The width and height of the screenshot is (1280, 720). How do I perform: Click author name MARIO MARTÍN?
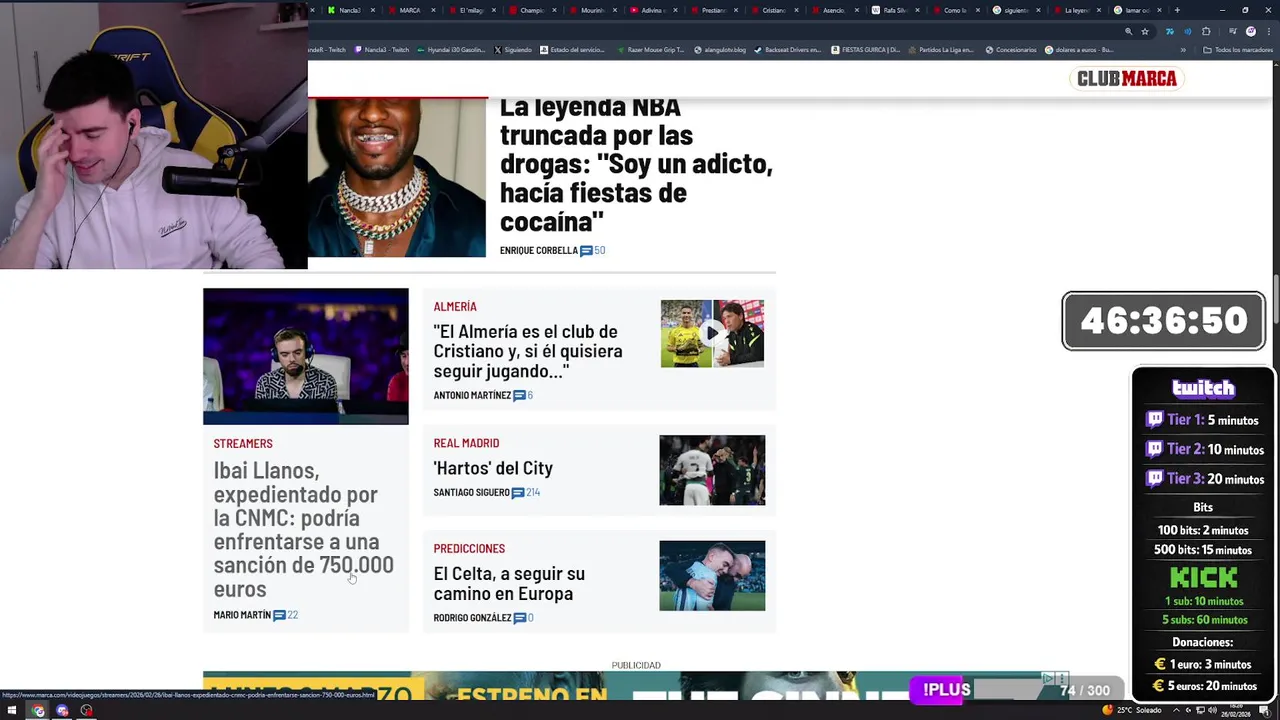coord(242,615)
